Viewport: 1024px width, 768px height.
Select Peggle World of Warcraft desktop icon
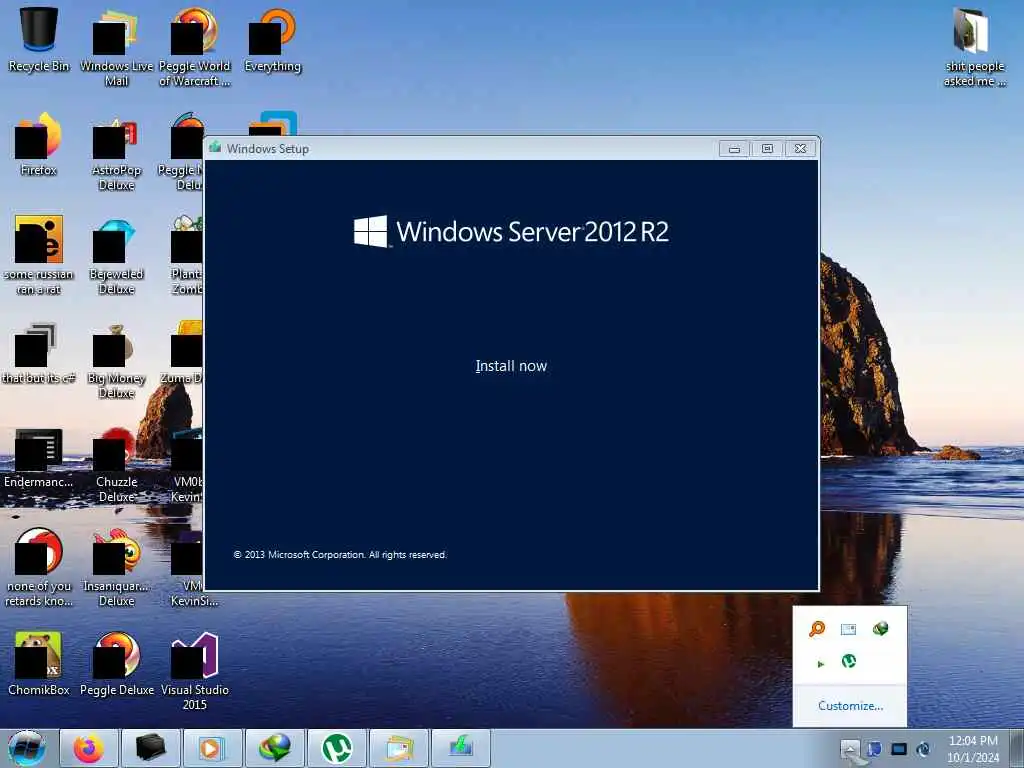pos(195,46)
